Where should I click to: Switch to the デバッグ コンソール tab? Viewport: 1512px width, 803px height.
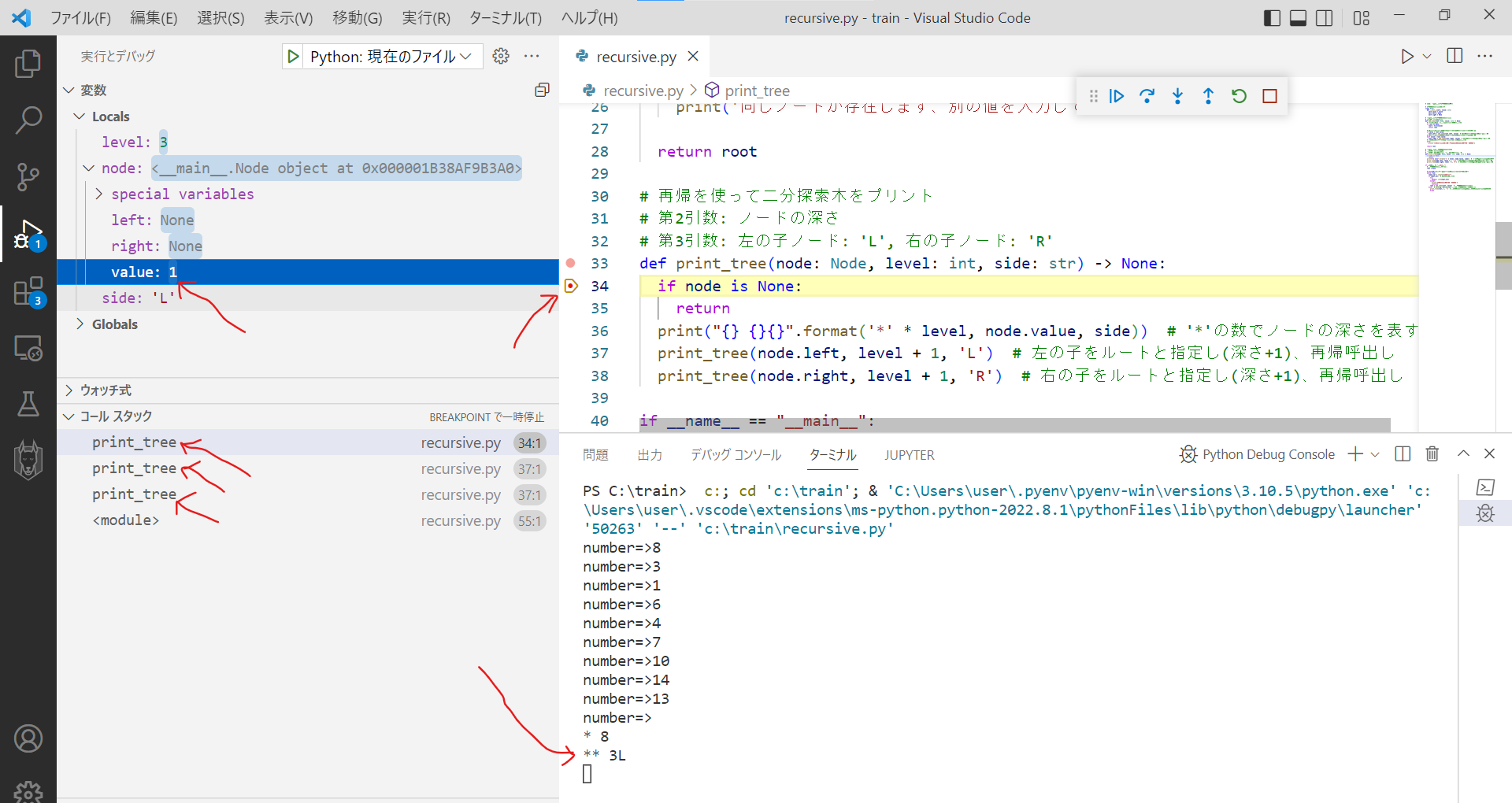click(736, 455)
